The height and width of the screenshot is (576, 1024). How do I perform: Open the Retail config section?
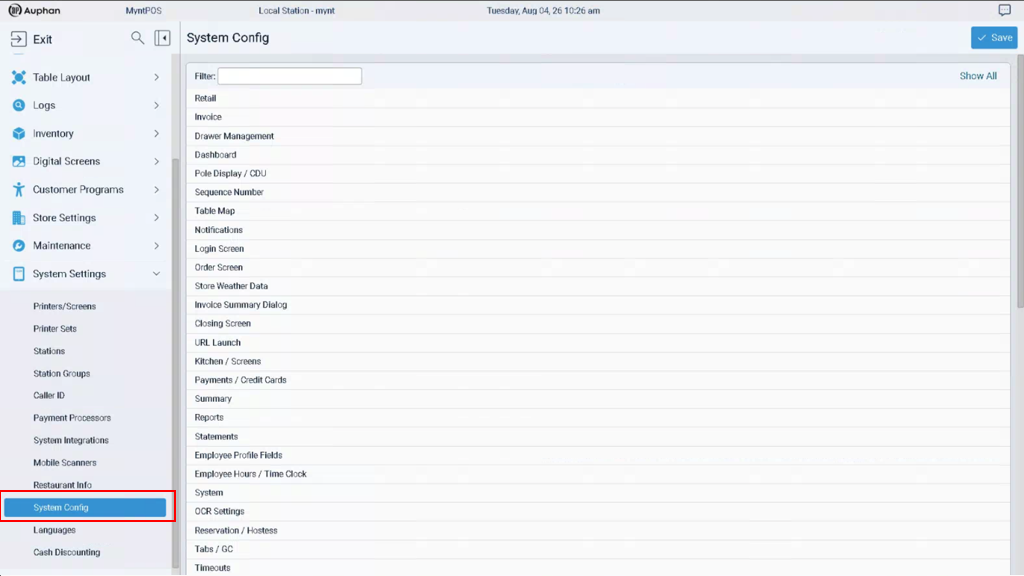(x=598, y=98)
